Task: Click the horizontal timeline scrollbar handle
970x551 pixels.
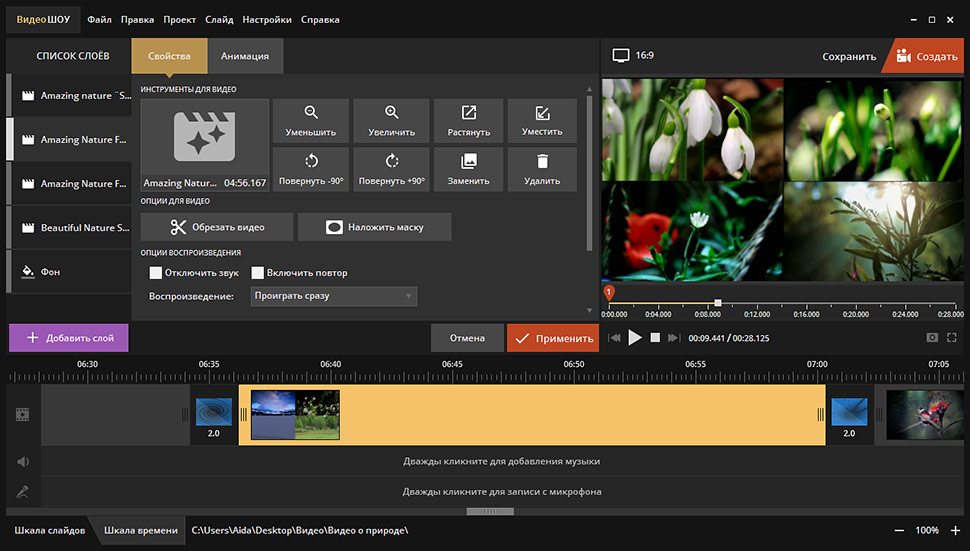Action: point(490,511)
